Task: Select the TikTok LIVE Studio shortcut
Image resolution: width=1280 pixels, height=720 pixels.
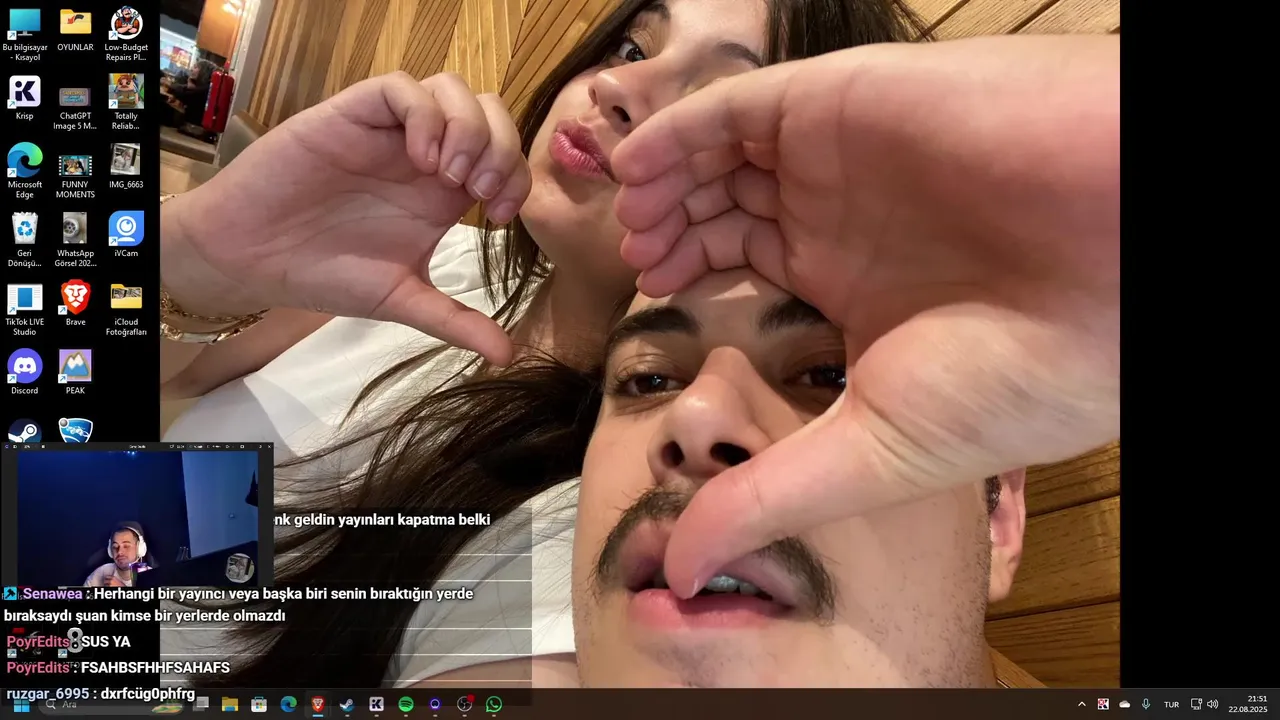Action: 25,309
